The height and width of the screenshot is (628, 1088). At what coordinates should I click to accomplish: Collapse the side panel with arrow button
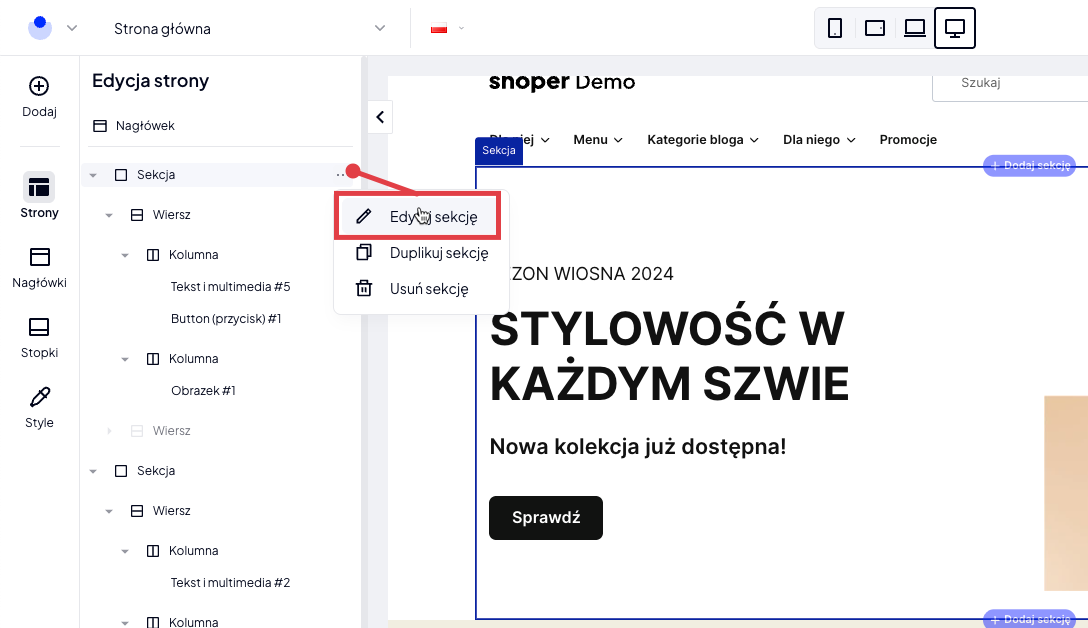click(380, 117)
